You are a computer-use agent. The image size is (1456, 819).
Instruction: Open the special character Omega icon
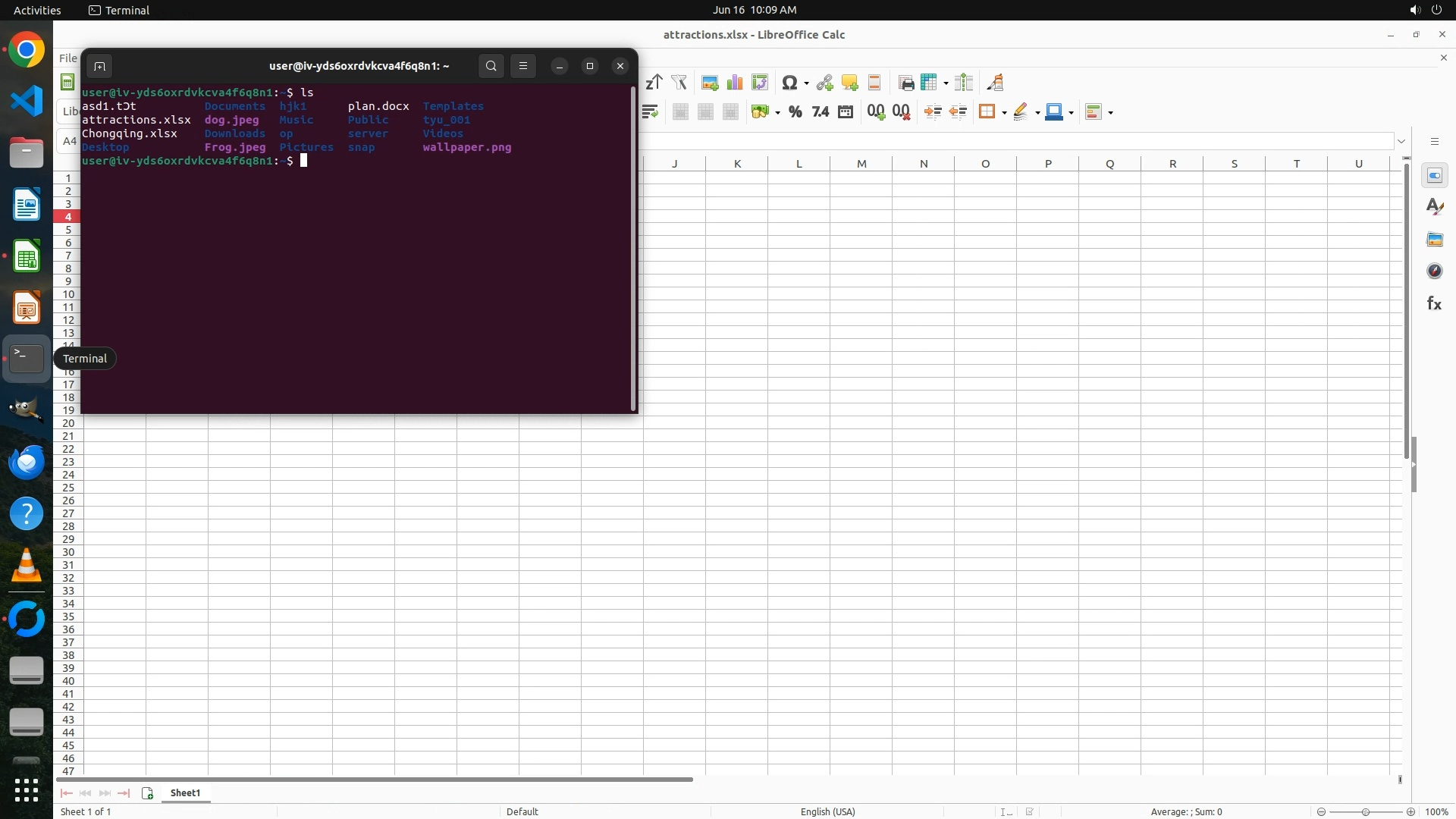click(789, 83)
